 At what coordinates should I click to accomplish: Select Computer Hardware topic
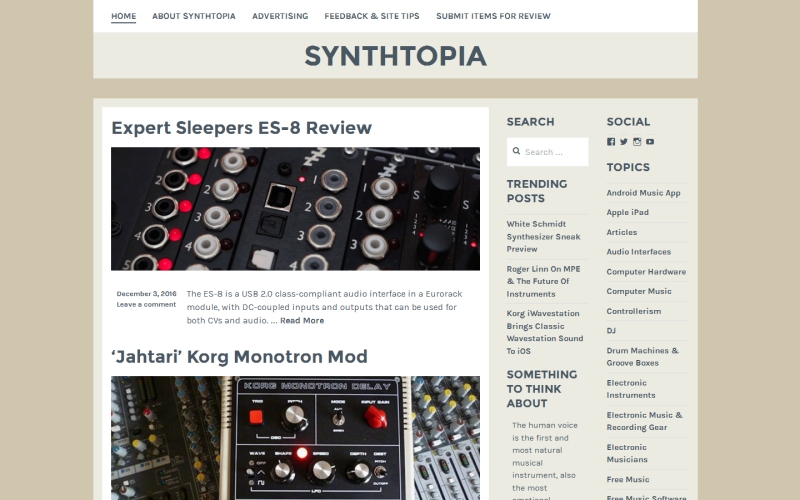[646, 271]
